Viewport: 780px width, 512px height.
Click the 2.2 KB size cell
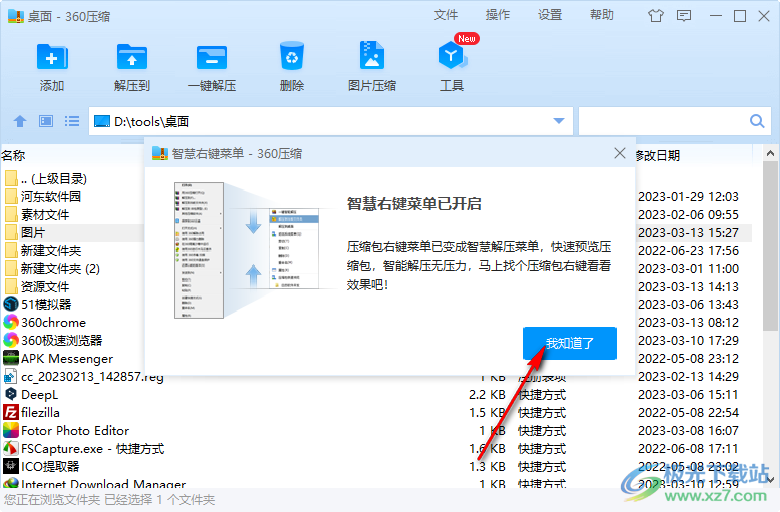tap(487, 395)
